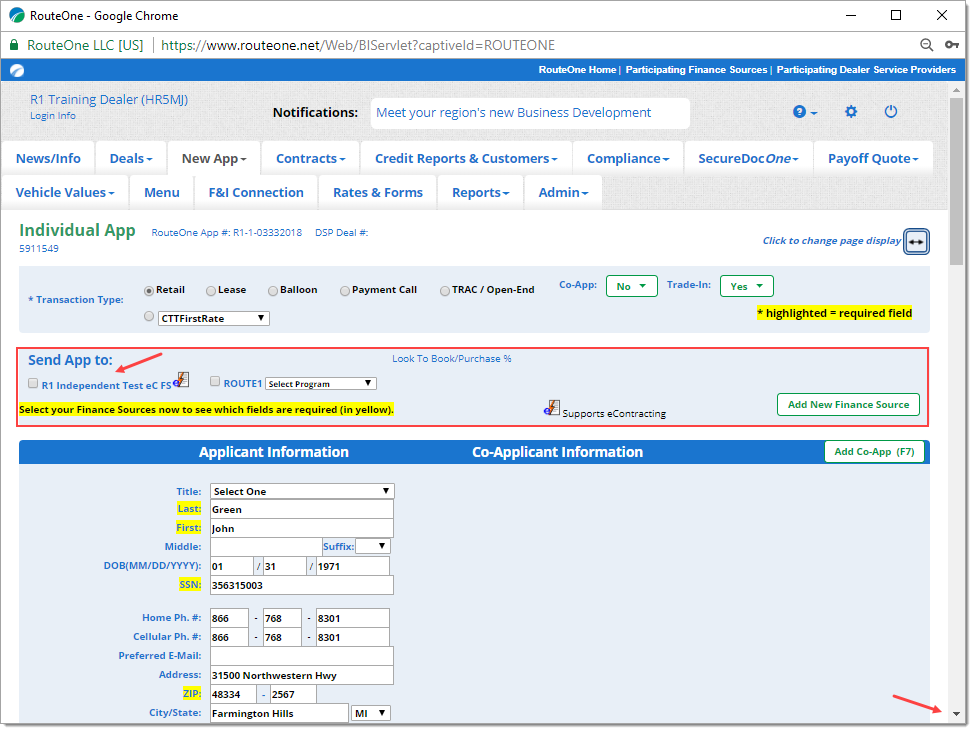Check the ROUTE1 finance source checkbox
The height and width of the screenshot is (731, 973).
tap(215, 382)
